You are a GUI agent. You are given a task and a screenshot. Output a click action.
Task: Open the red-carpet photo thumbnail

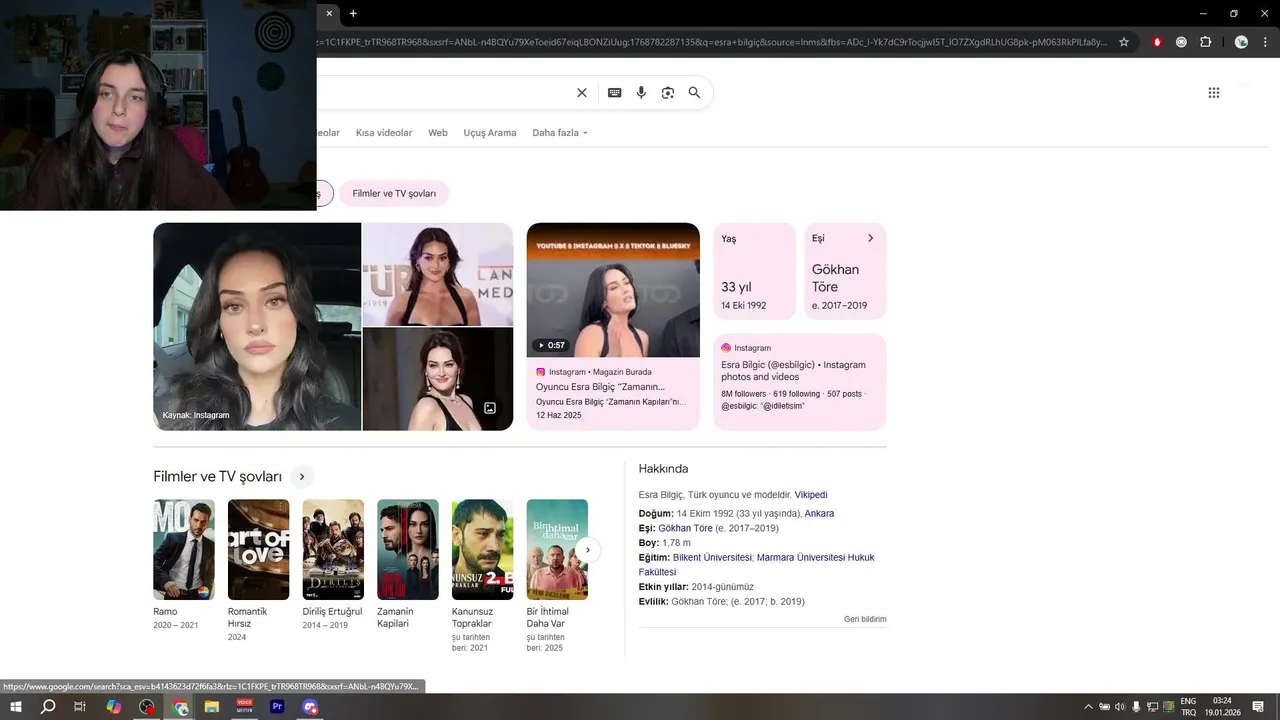click(x=438, y=274)
